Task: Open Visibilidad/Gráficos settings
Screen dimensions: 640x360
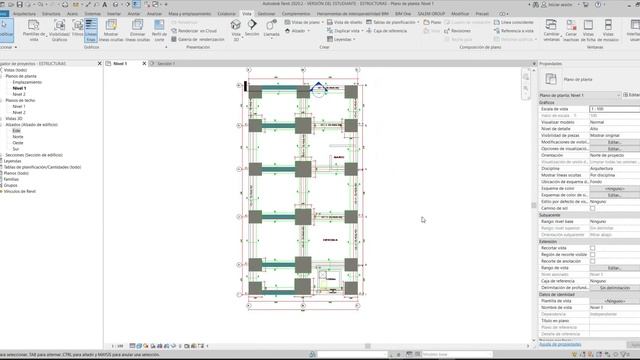Action: pyautogui.click(x=60, y=30)
